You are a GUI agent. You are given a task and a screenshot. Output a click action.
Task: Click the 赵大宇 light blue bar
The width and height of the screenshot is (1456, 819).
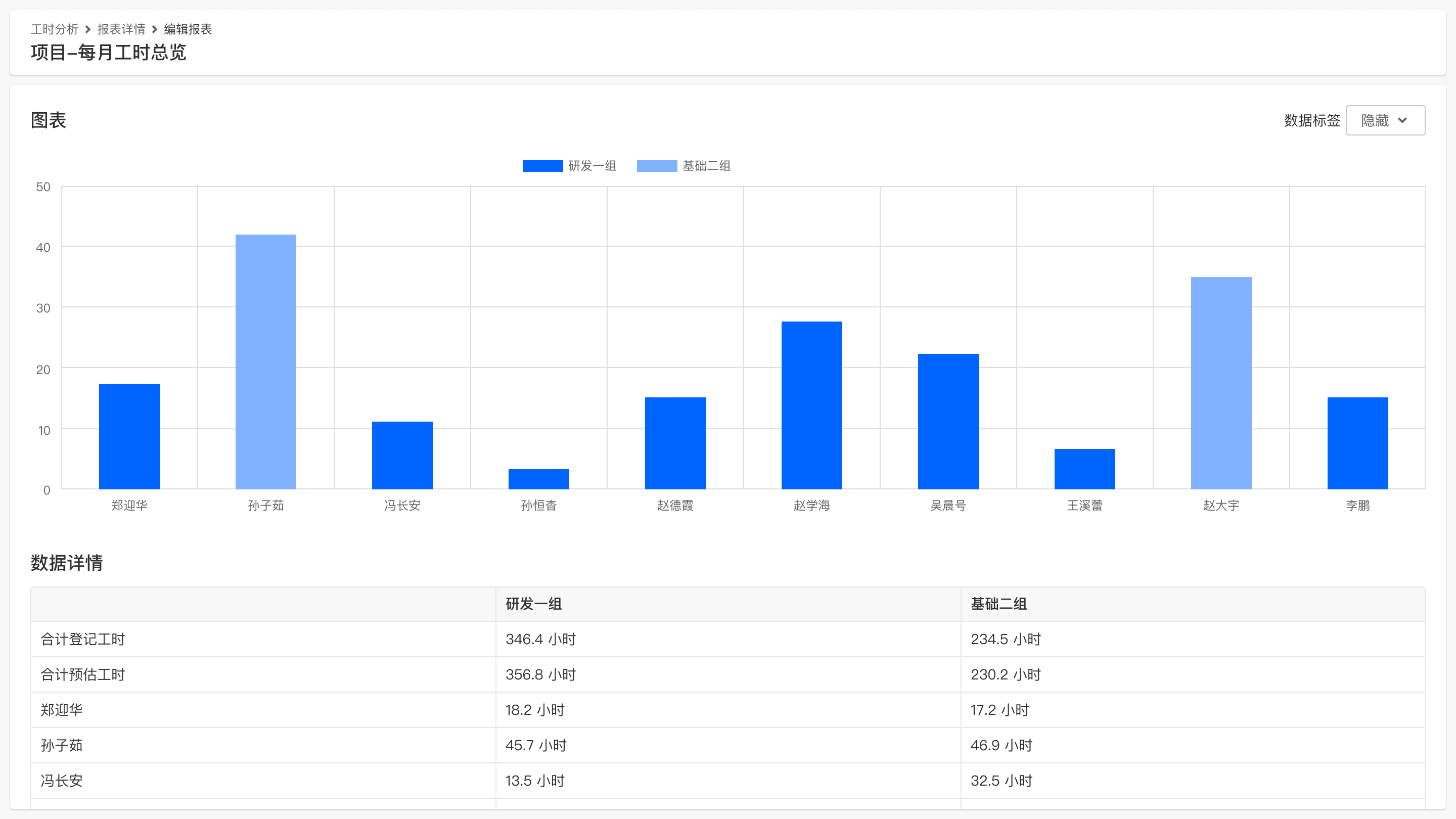pyautogui.click(x=1221, y=383)
